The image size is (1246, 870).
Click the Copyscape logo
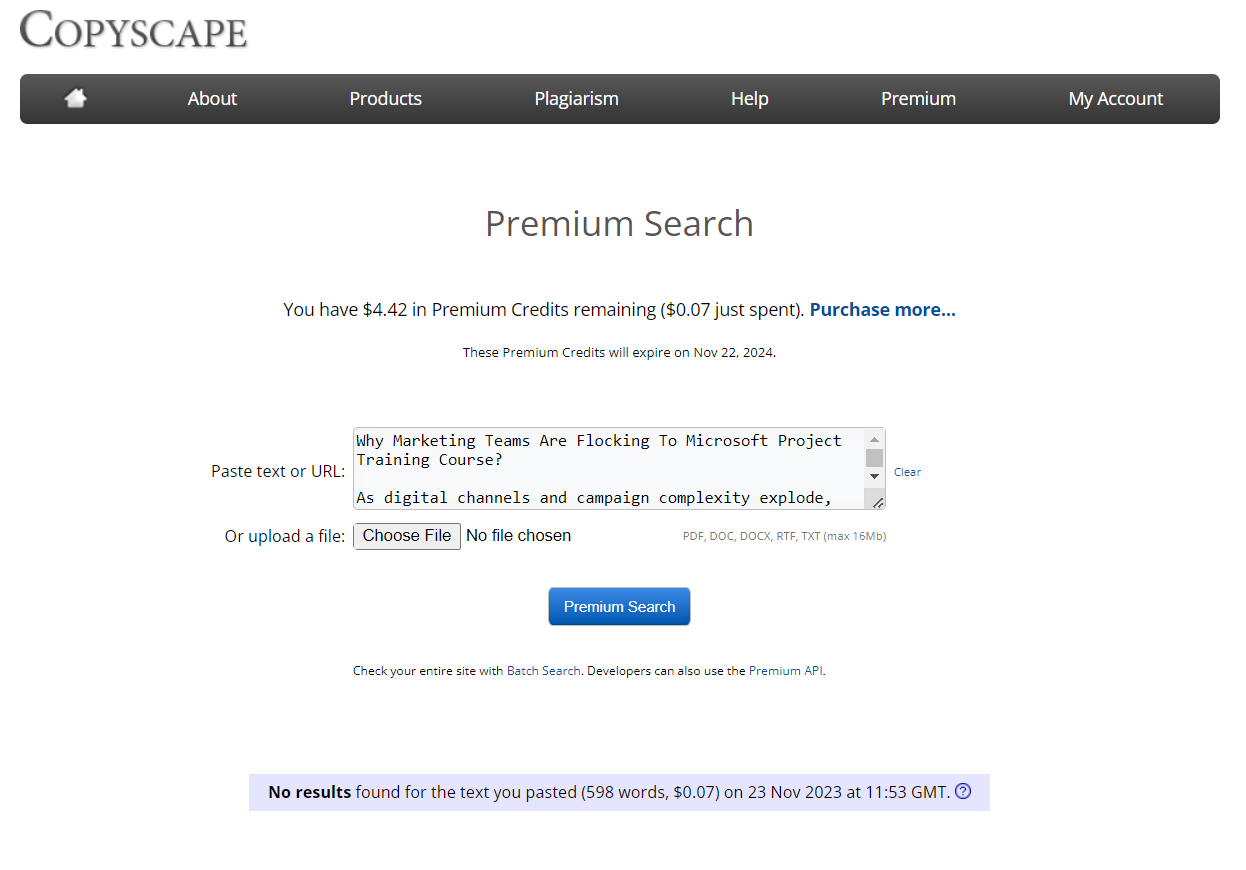pyautogui.click(x=133, y=29)
